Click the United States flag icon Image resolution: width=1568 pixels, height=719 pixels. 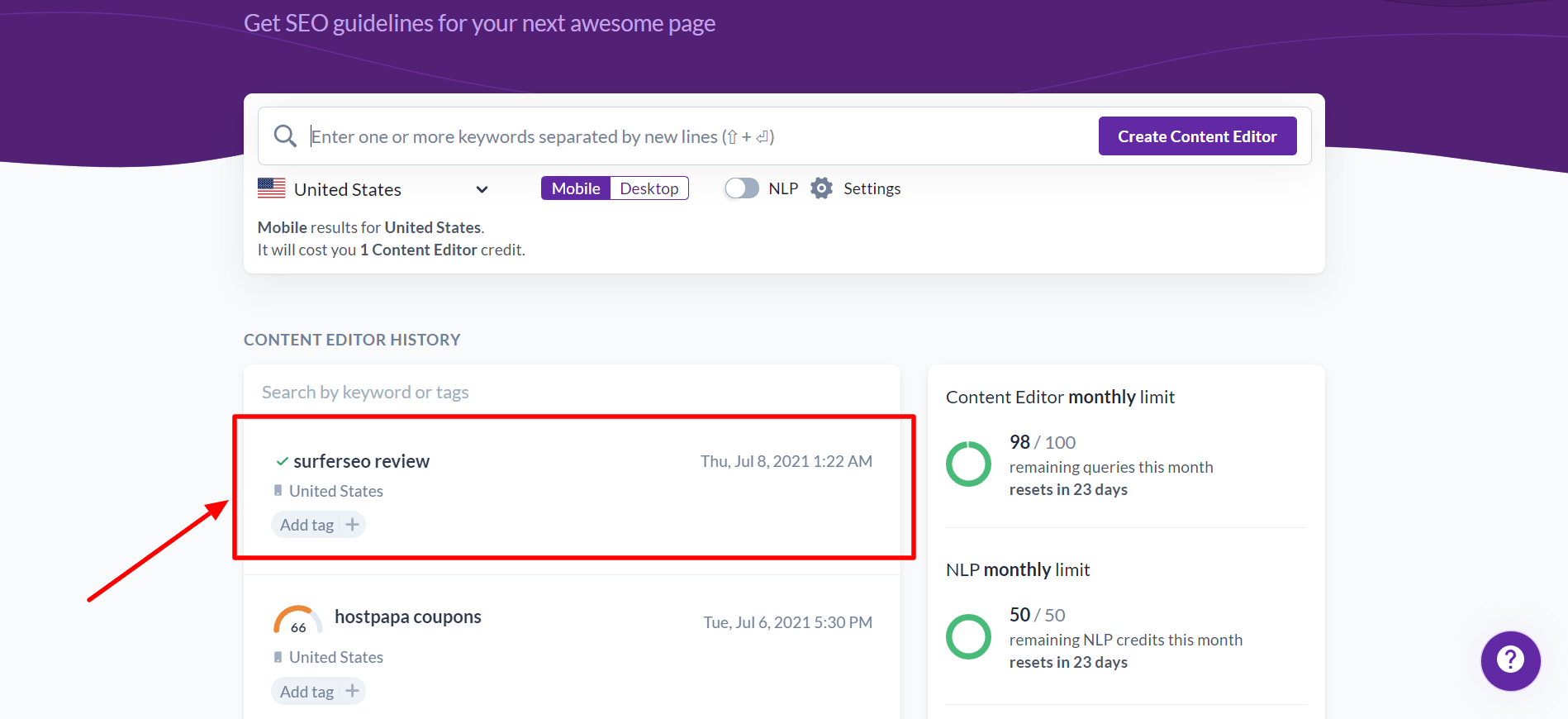pyautogui.click(x=271, y=188)
